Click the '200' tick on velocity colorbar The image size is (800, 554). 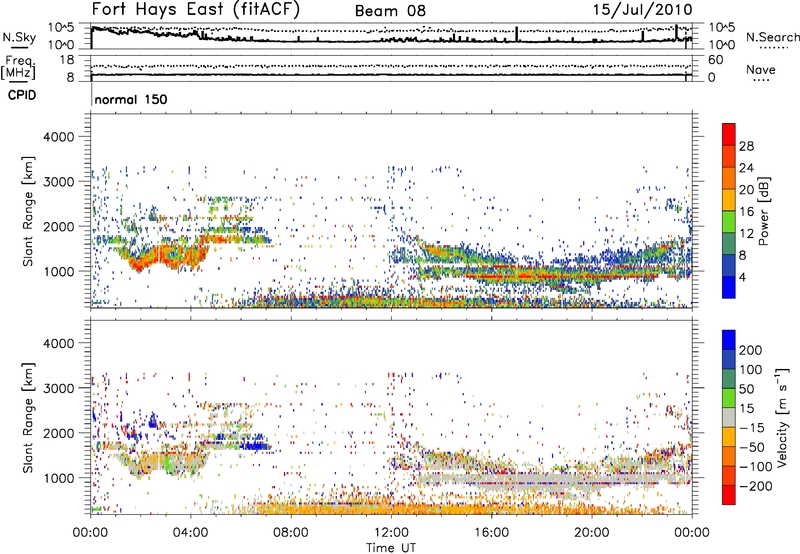pyautogui.click(x=751, y=350)
